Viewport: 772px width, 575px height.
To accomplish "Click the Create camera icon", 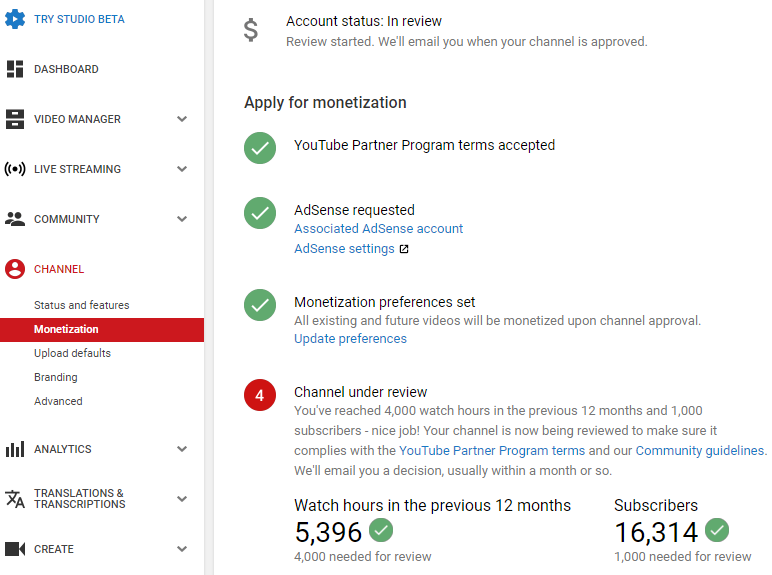I will tap(15, 549).
